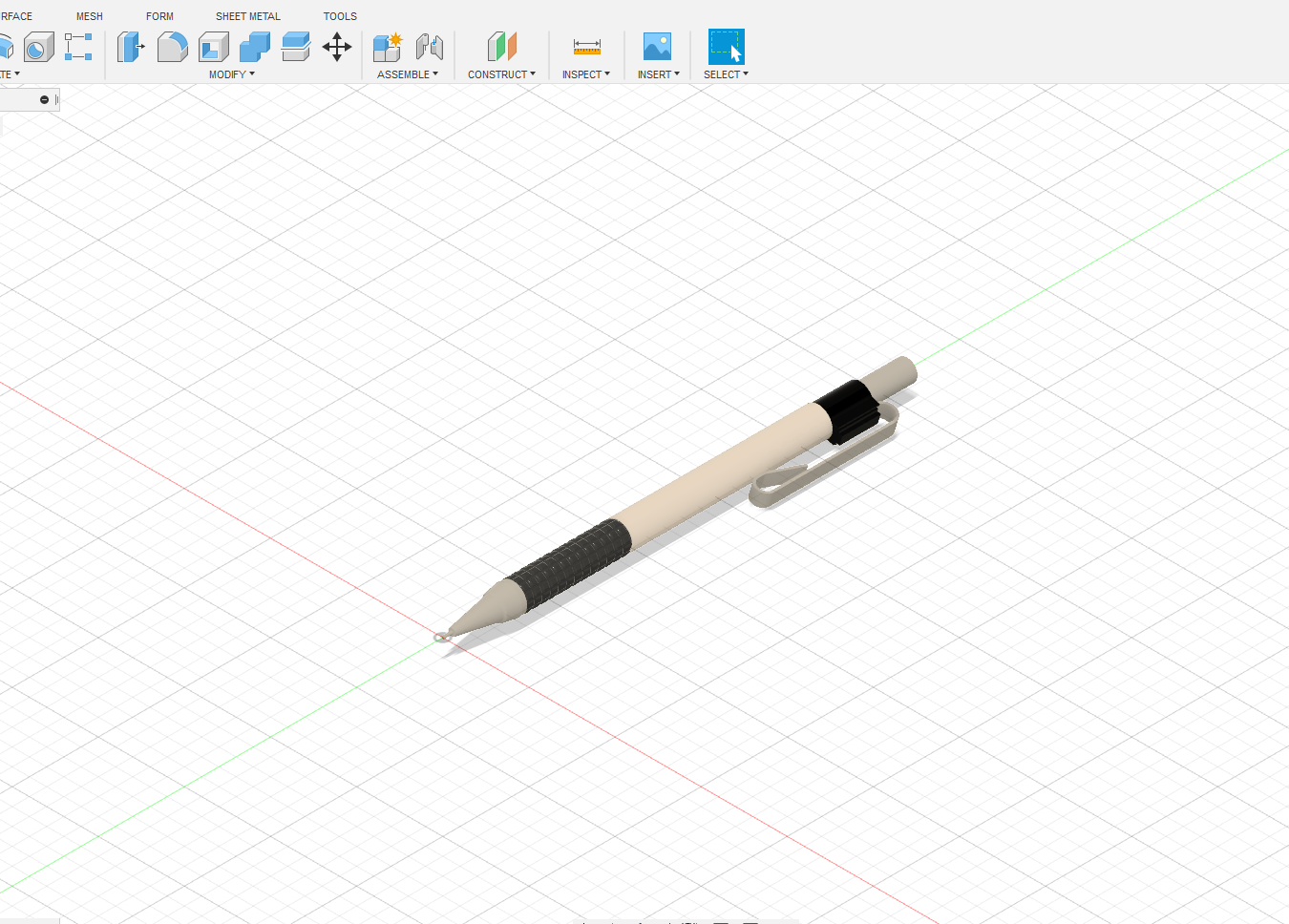Open the Select dropdown menu
This screenshot has height=924, width=1289.
tap(725, 73)
